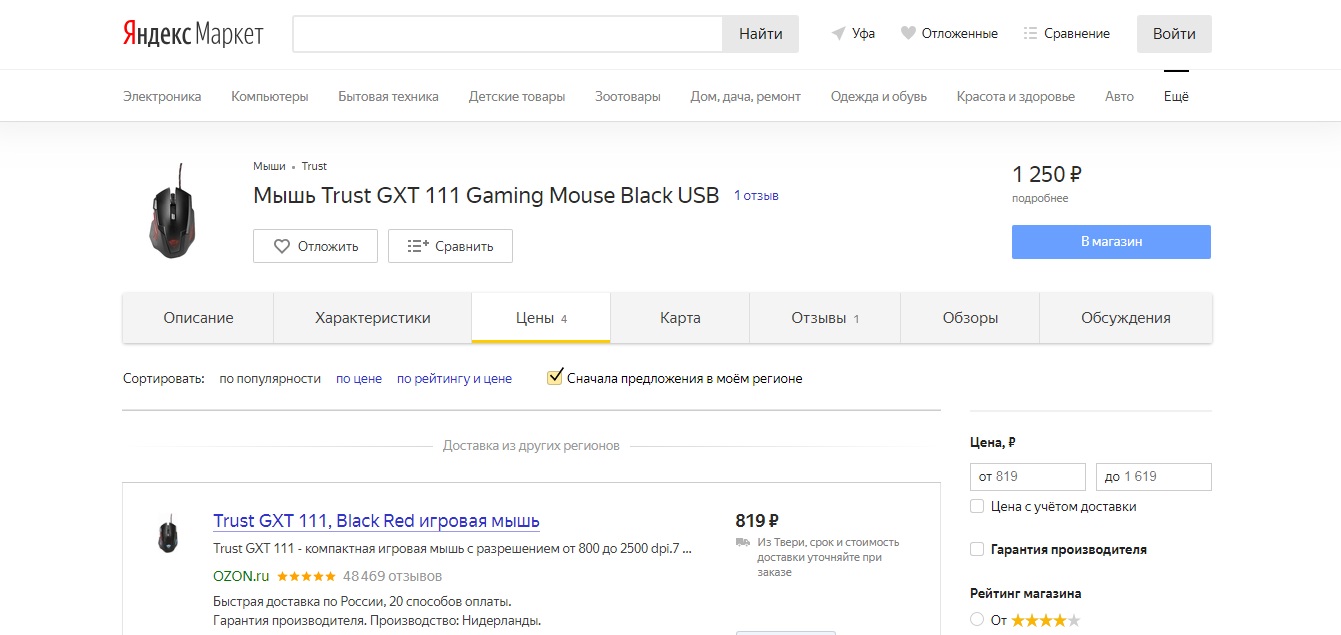Focus the main search input field
Viewport: 1341px width, 635px height.
508,34
